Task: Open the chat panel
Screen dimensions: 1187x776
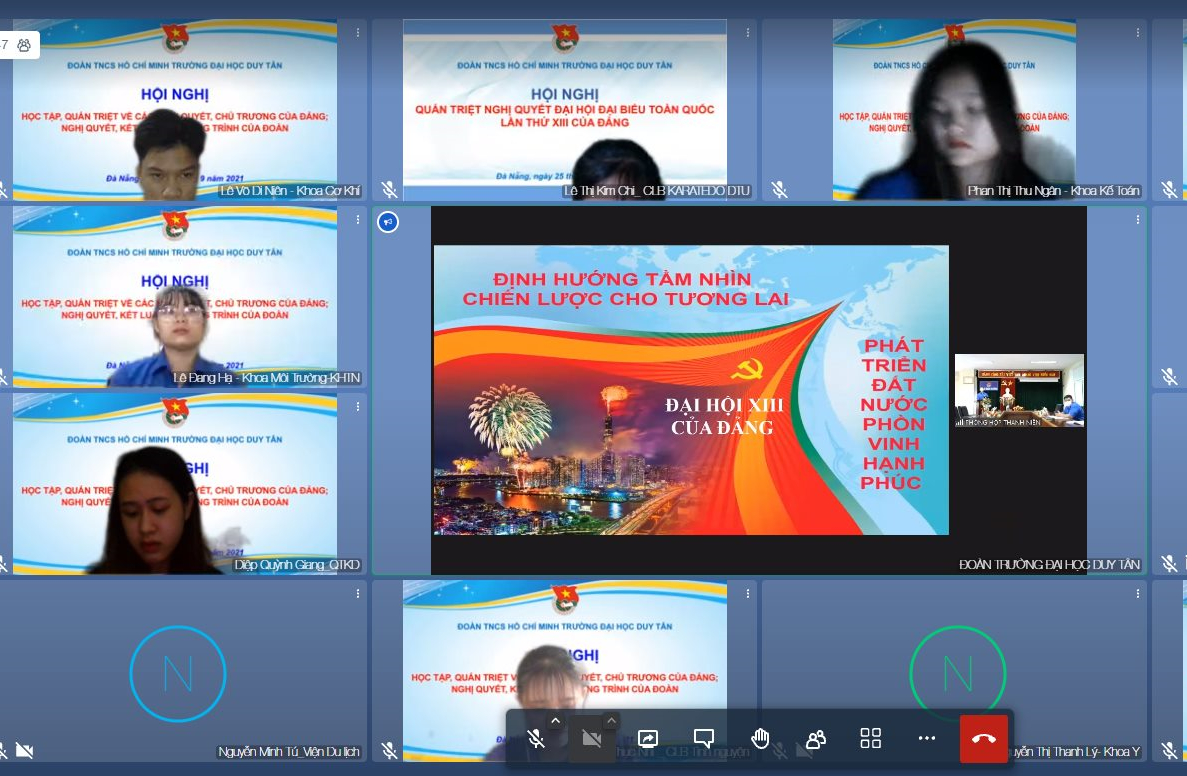Action: [704, 738]
